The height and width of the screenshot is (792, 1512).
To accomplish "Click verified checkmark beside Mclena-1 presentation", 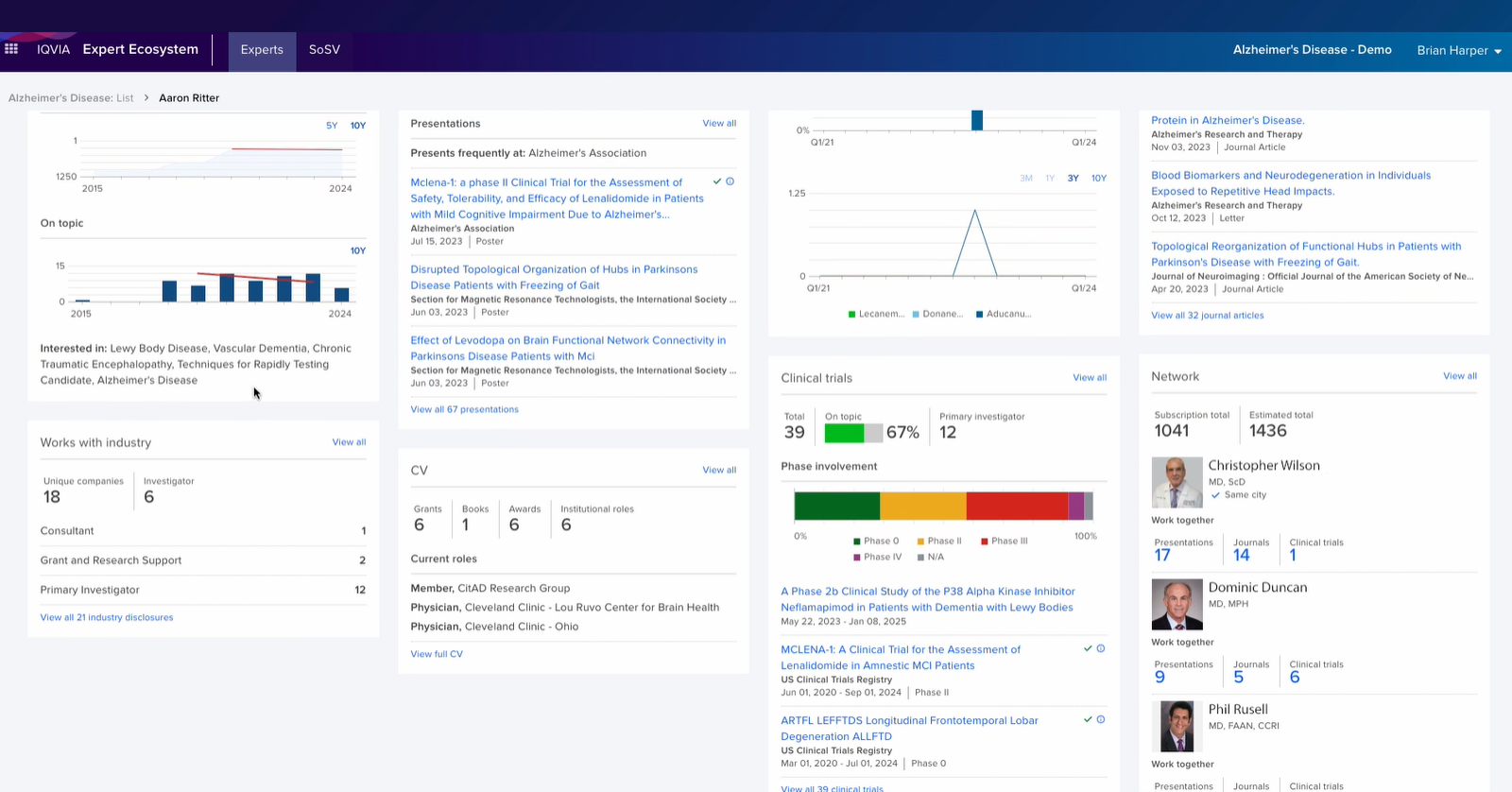I will (x=717, y=181).
